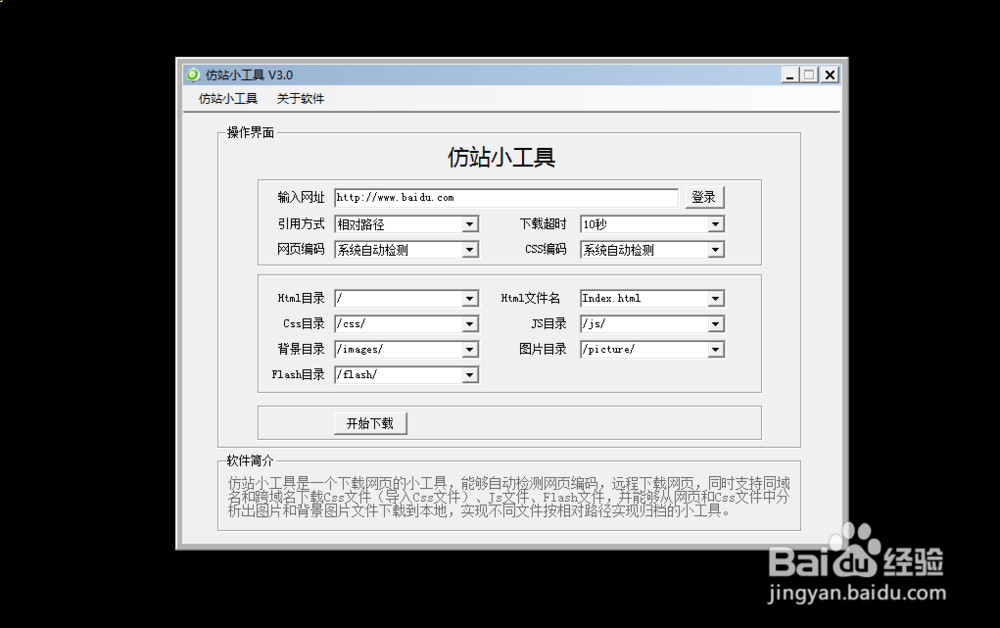1000x628 pixels.
Task: Open the 仿站小工具 menu
Action: [226, 98]
